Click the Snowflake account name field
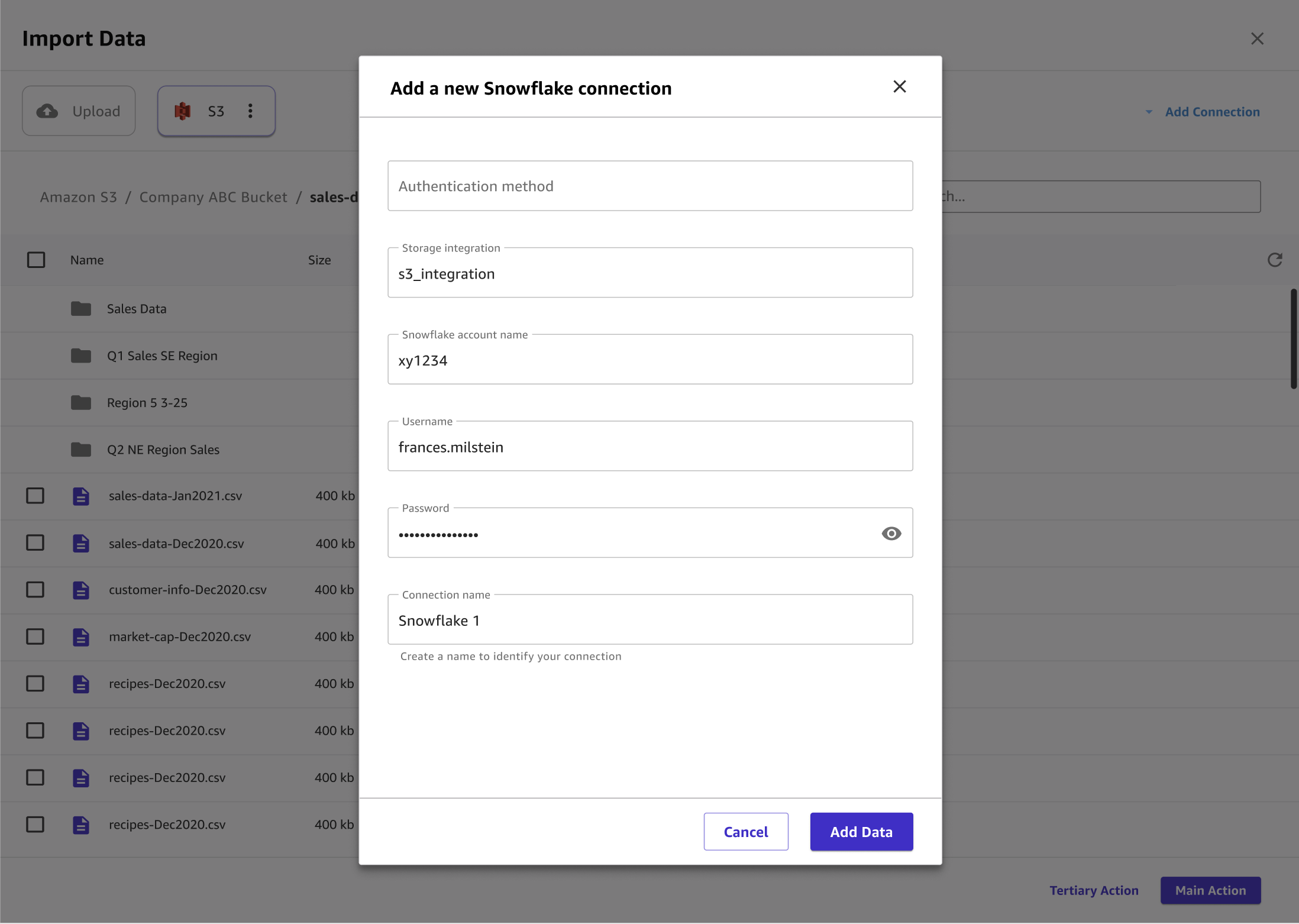The width and height of the screenshot is (1299, 924). point(650,359)
